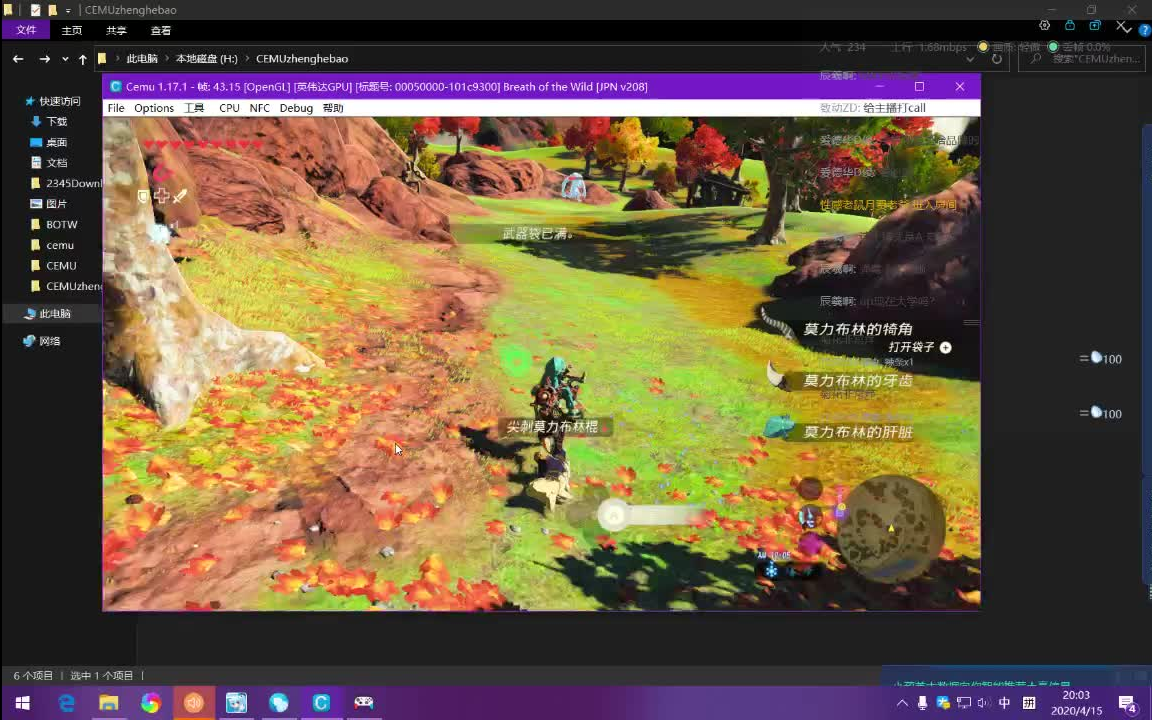Click the up-one-level arrow in Explorer
Image resolution: width=1152 pixels, height=720 pixels.
point(82,59)
